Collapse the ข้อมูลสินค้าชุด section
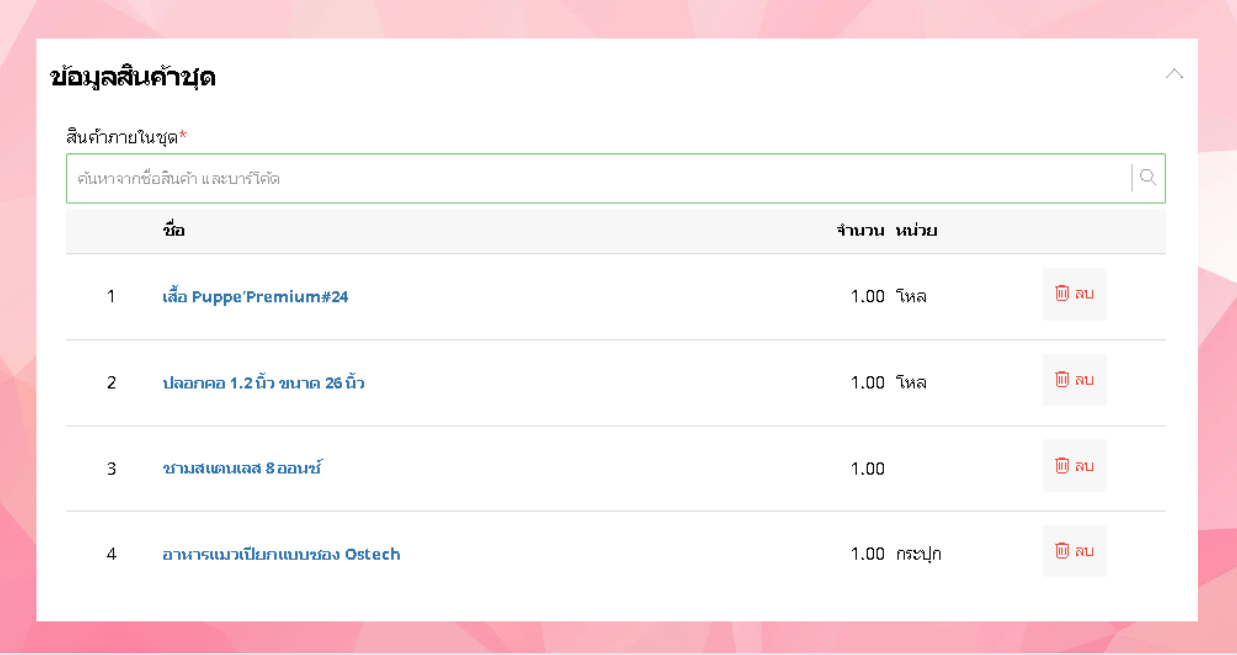 (1174, 74)
